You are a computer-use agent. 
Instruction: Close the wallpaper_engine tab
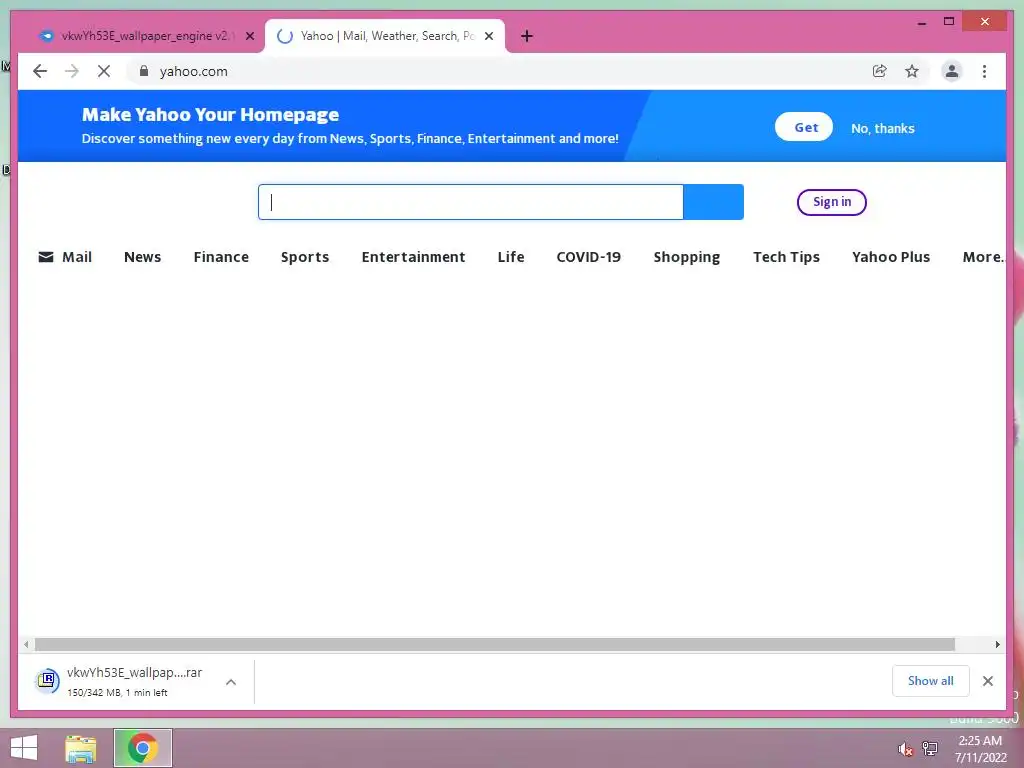249,36
